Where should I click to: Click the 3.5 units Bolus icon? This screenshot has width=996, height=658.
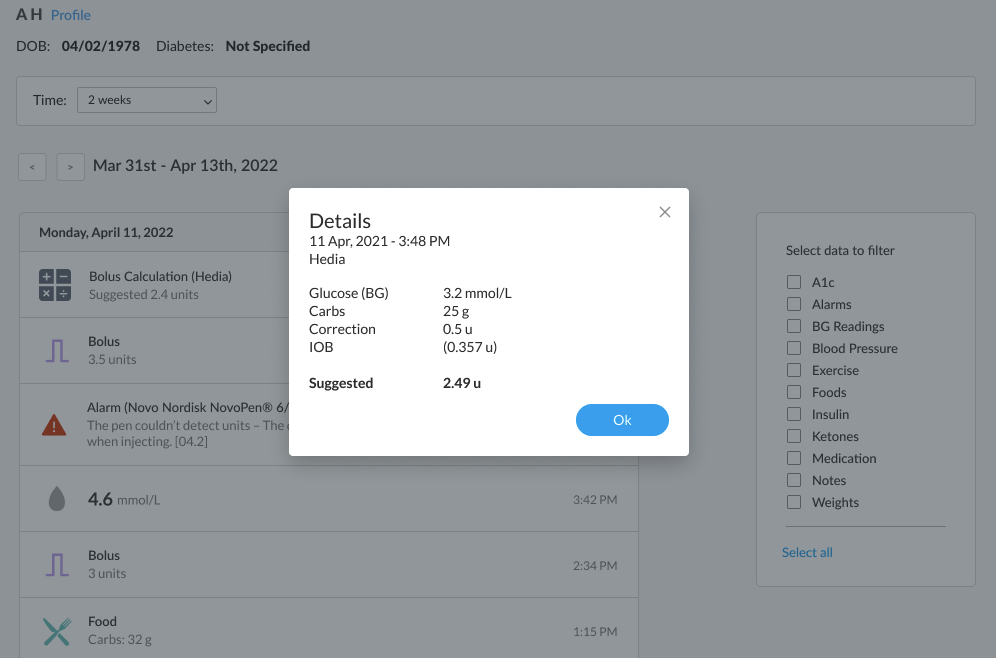pos(57,351)
